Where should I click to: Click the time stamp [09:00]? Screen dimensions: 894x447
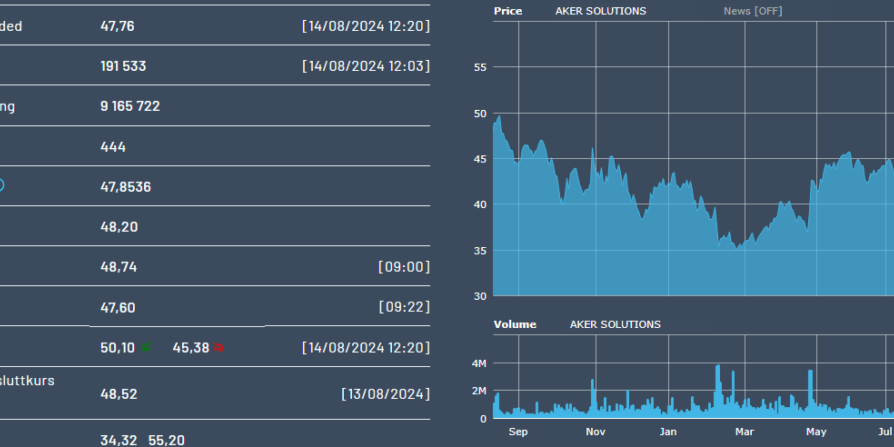coord(404,267)
